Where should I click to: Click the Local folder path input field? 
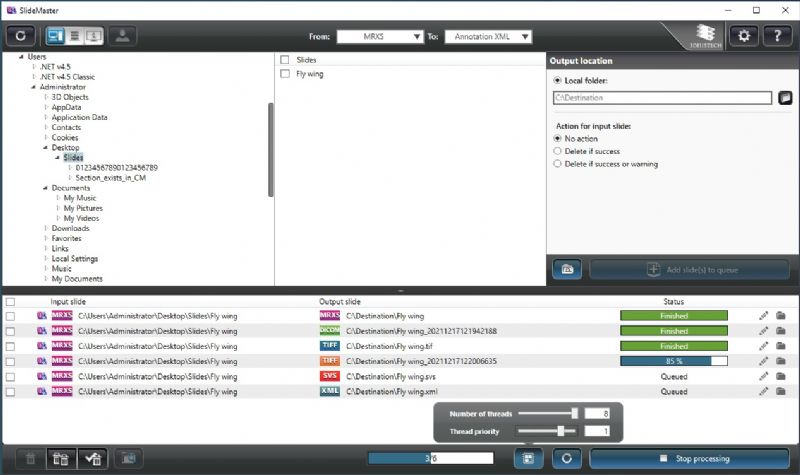tap(662, 97)
